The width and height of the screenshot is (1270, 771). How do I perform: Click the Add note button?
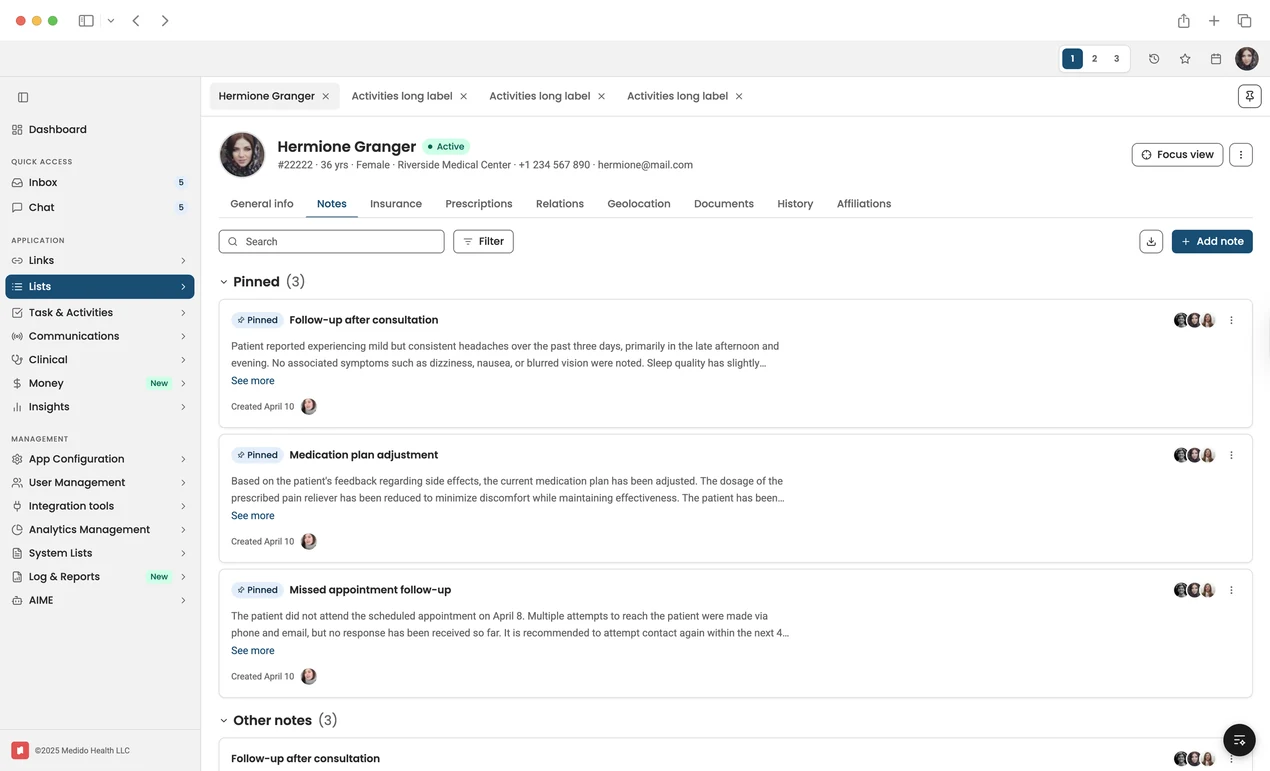coord(1212,241)
